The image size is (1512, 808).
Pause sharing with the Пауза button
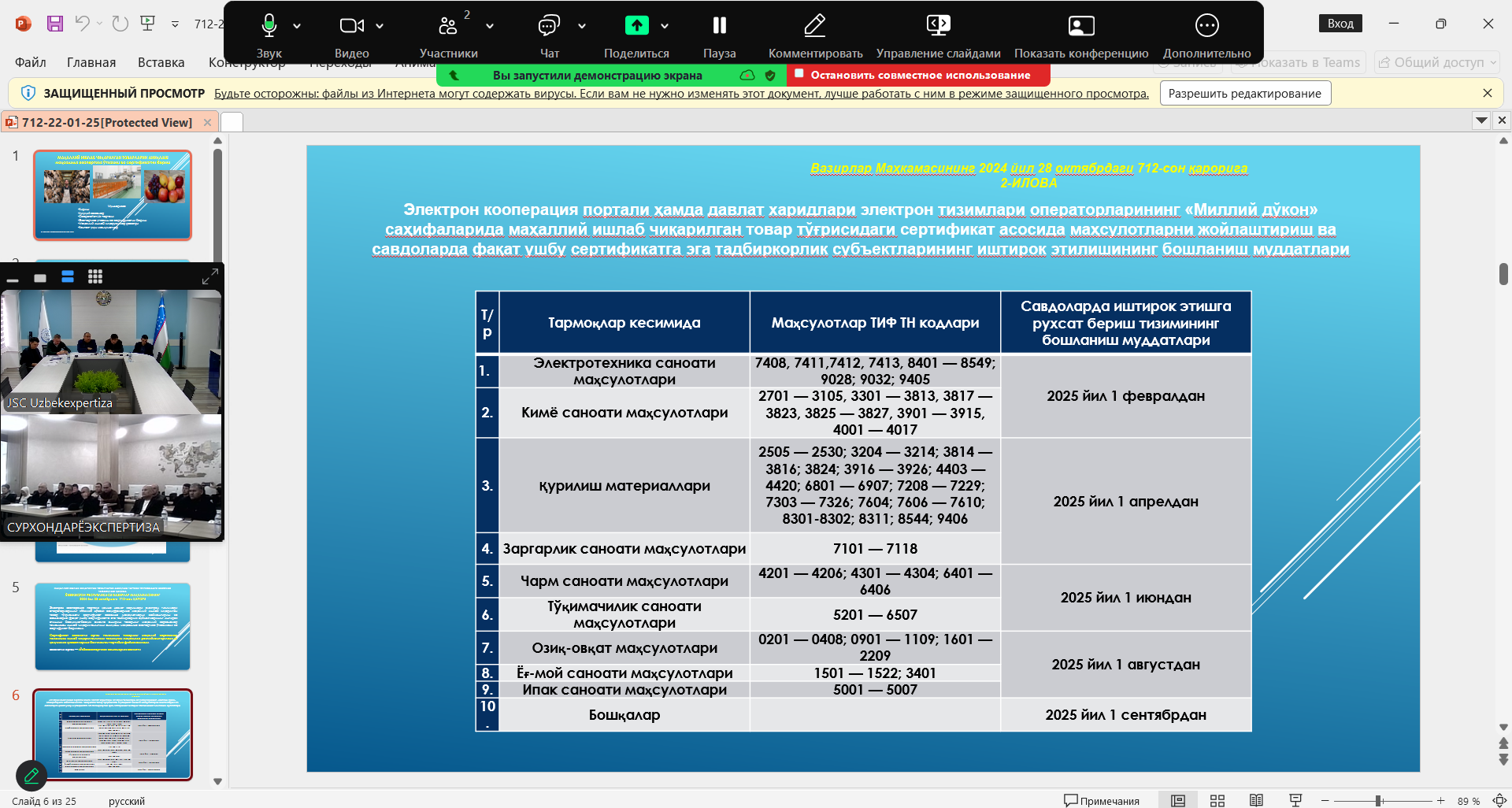[719, 25]
